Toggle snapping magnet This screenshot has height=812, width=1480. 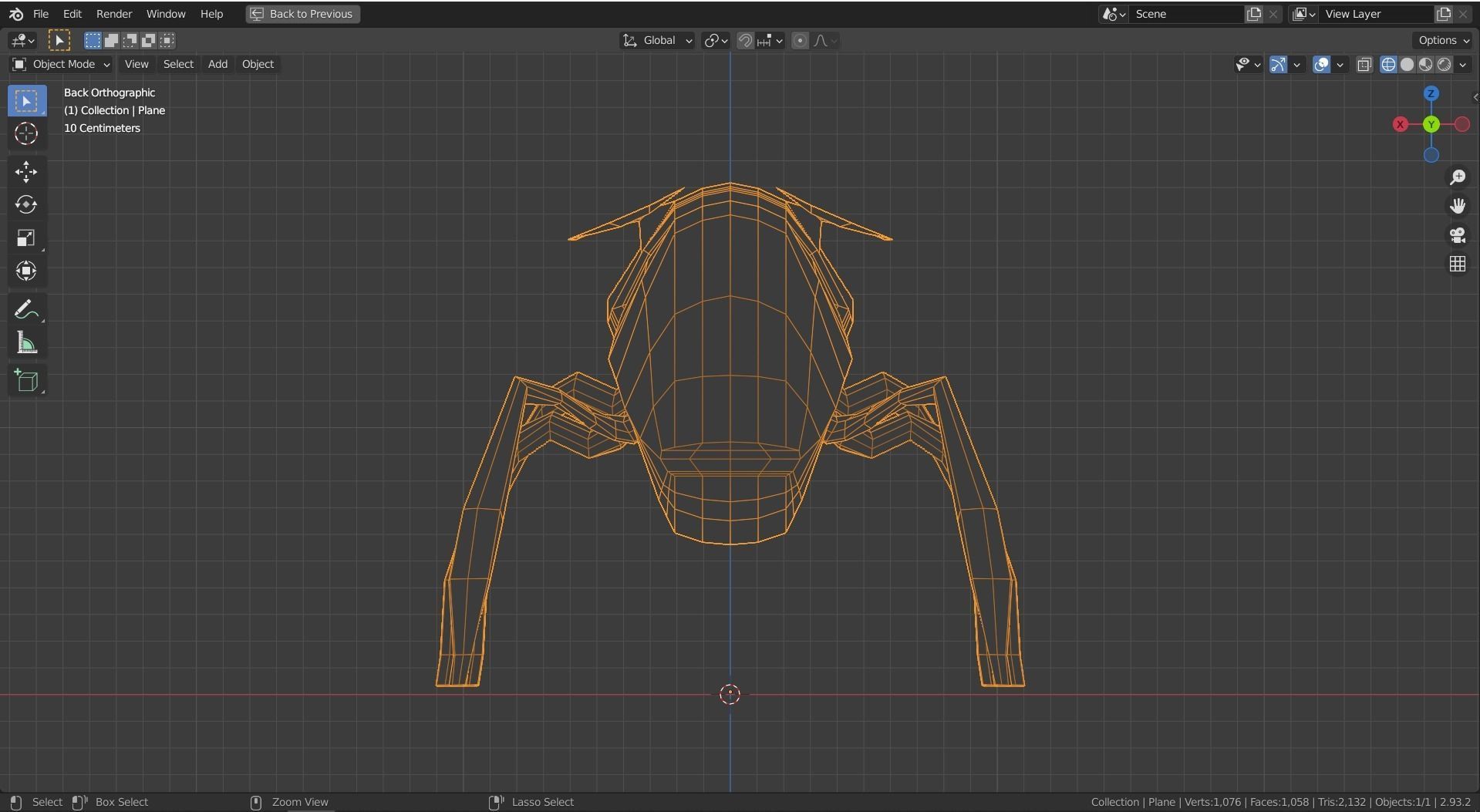coord(745,40)
